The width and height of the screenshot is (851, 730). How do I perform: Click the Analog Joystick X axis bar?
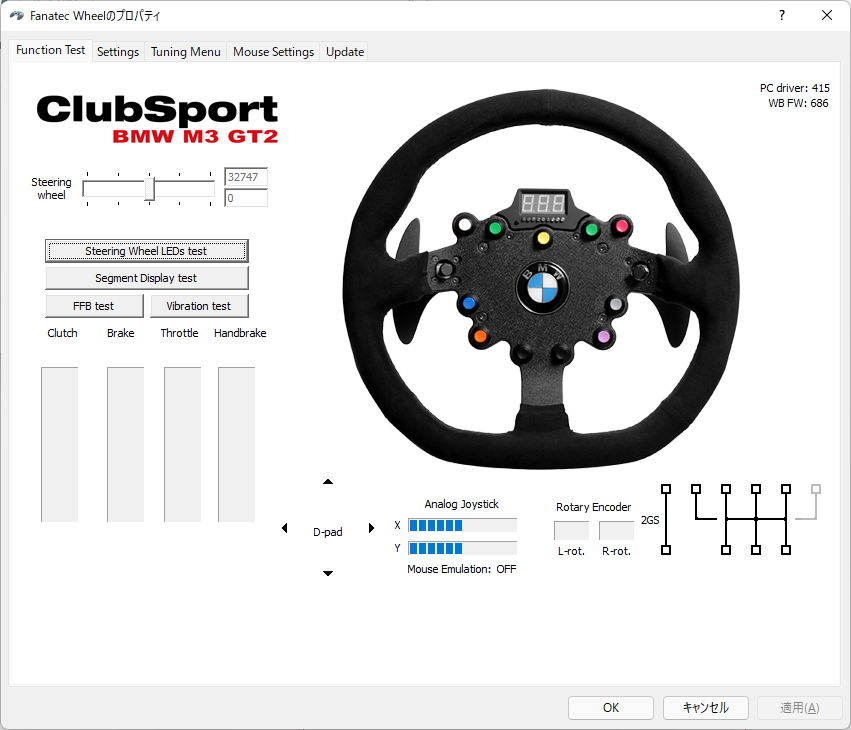click(462, 525)
